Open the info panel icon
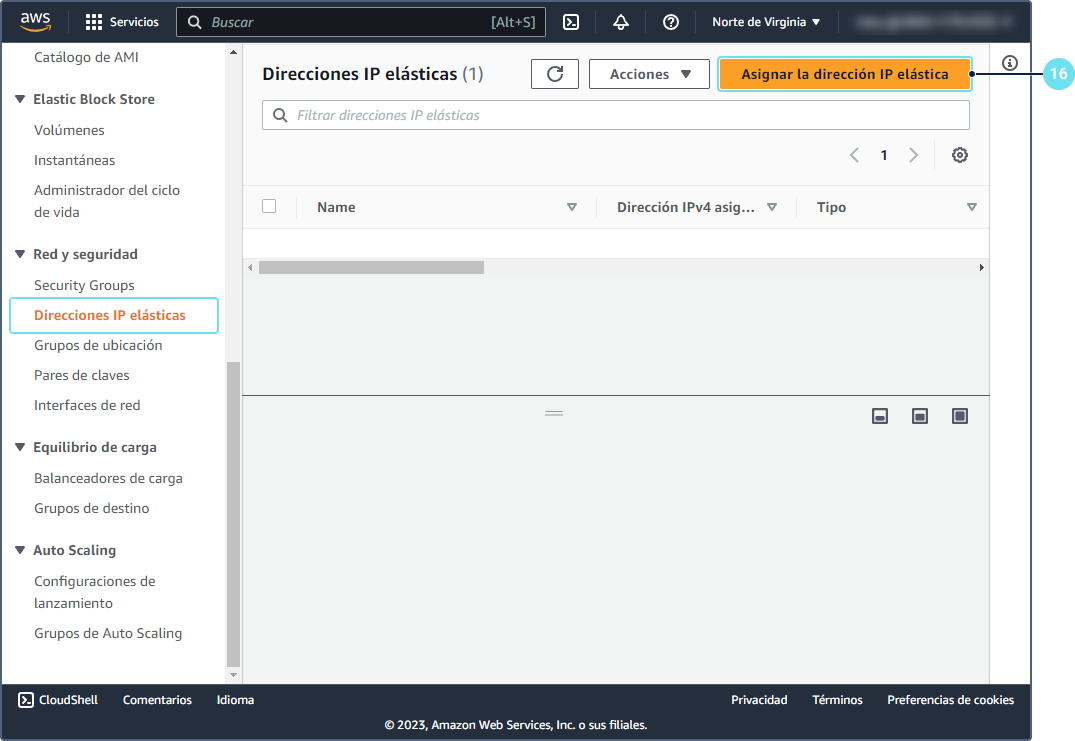The height and width of the screenshot is (741, 1075). click(x=1010, y=63)
